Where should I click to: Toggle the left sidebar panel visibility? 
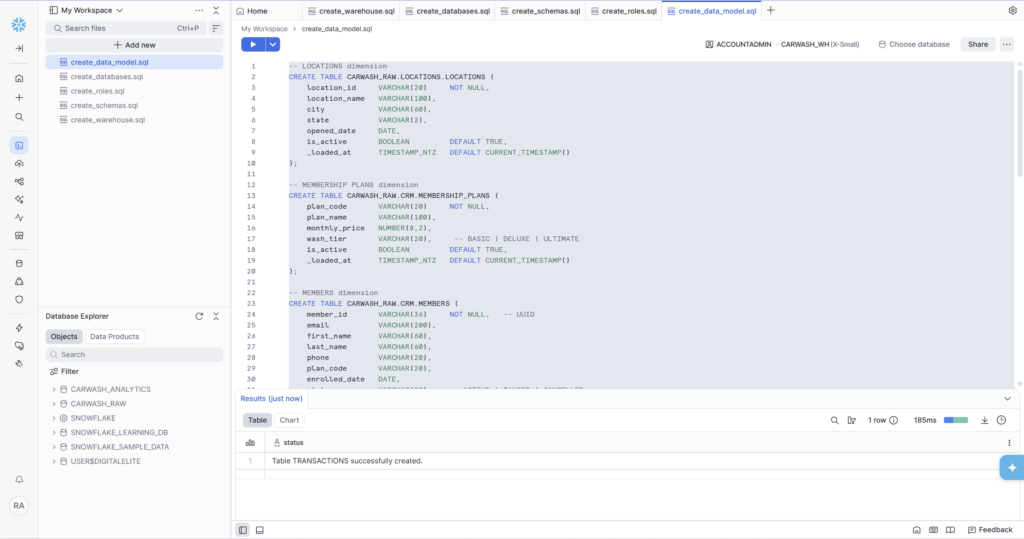[243, 529]
